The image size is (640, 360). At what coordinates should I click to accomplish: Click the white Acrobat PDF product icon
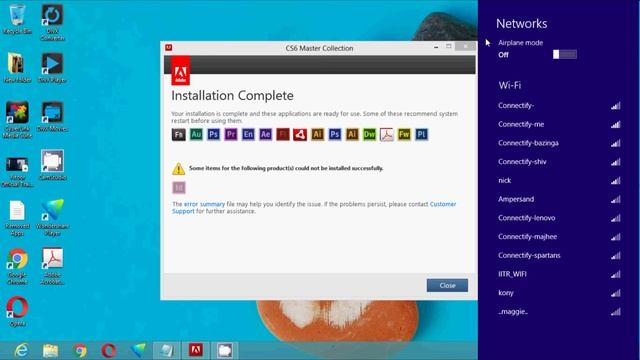(x=387, y=134)
